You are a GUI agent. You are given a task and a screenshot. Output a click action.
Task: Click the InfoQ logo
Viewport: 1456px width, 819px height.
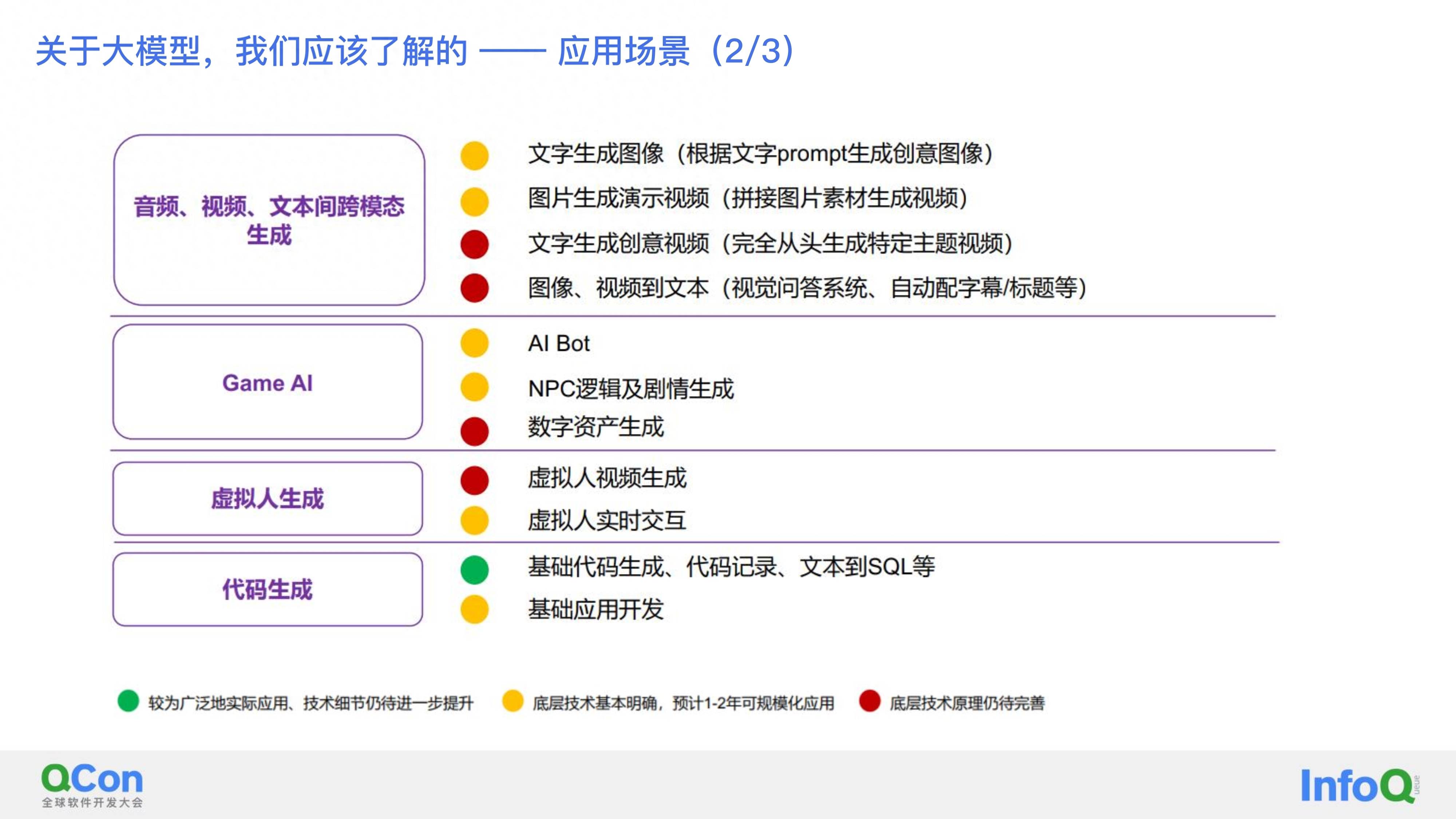click(x=1360, y=785)
